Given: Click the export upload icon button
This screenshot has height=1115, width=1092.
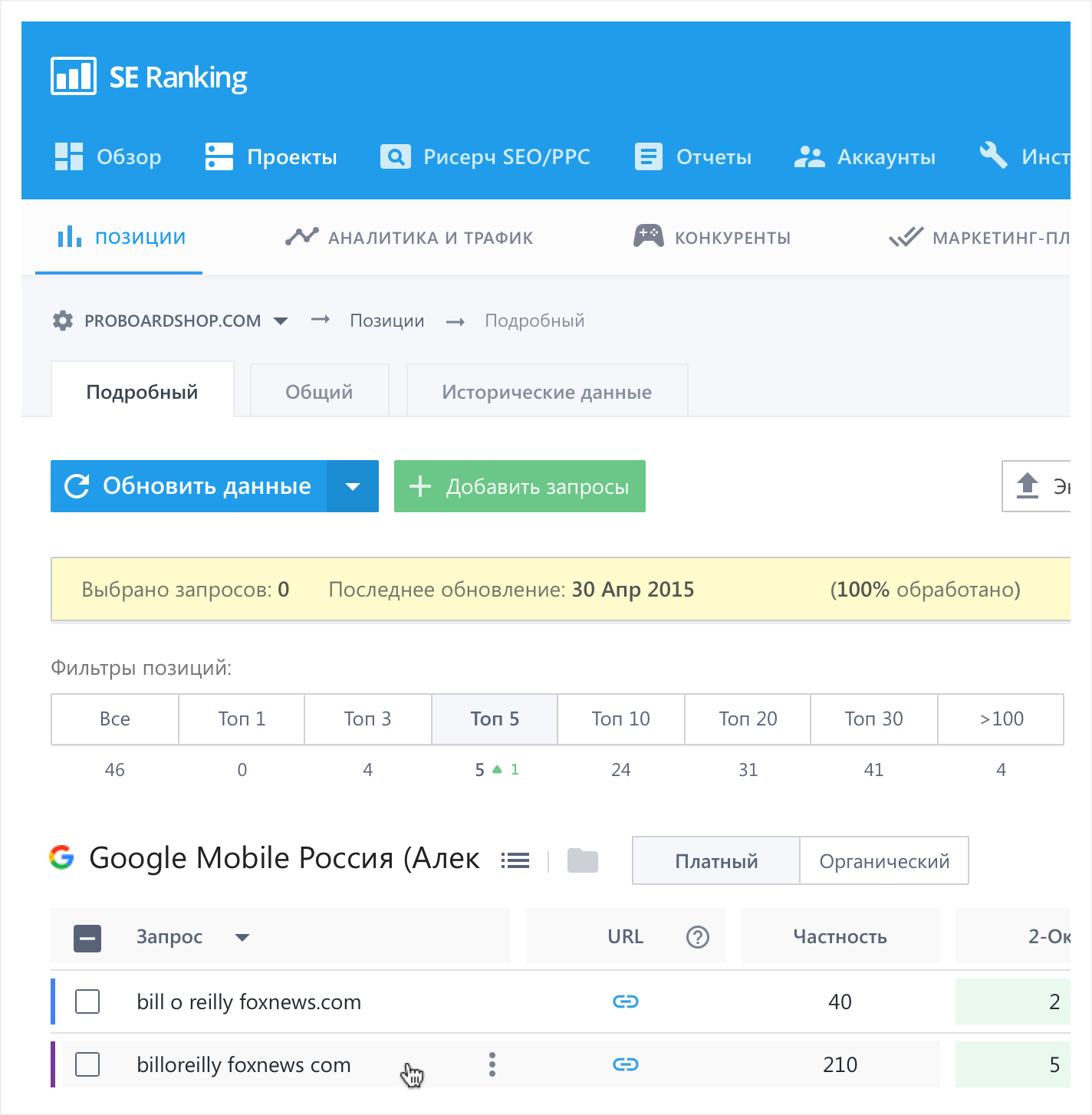Looking at the screenshot, I should (1028, 486).
